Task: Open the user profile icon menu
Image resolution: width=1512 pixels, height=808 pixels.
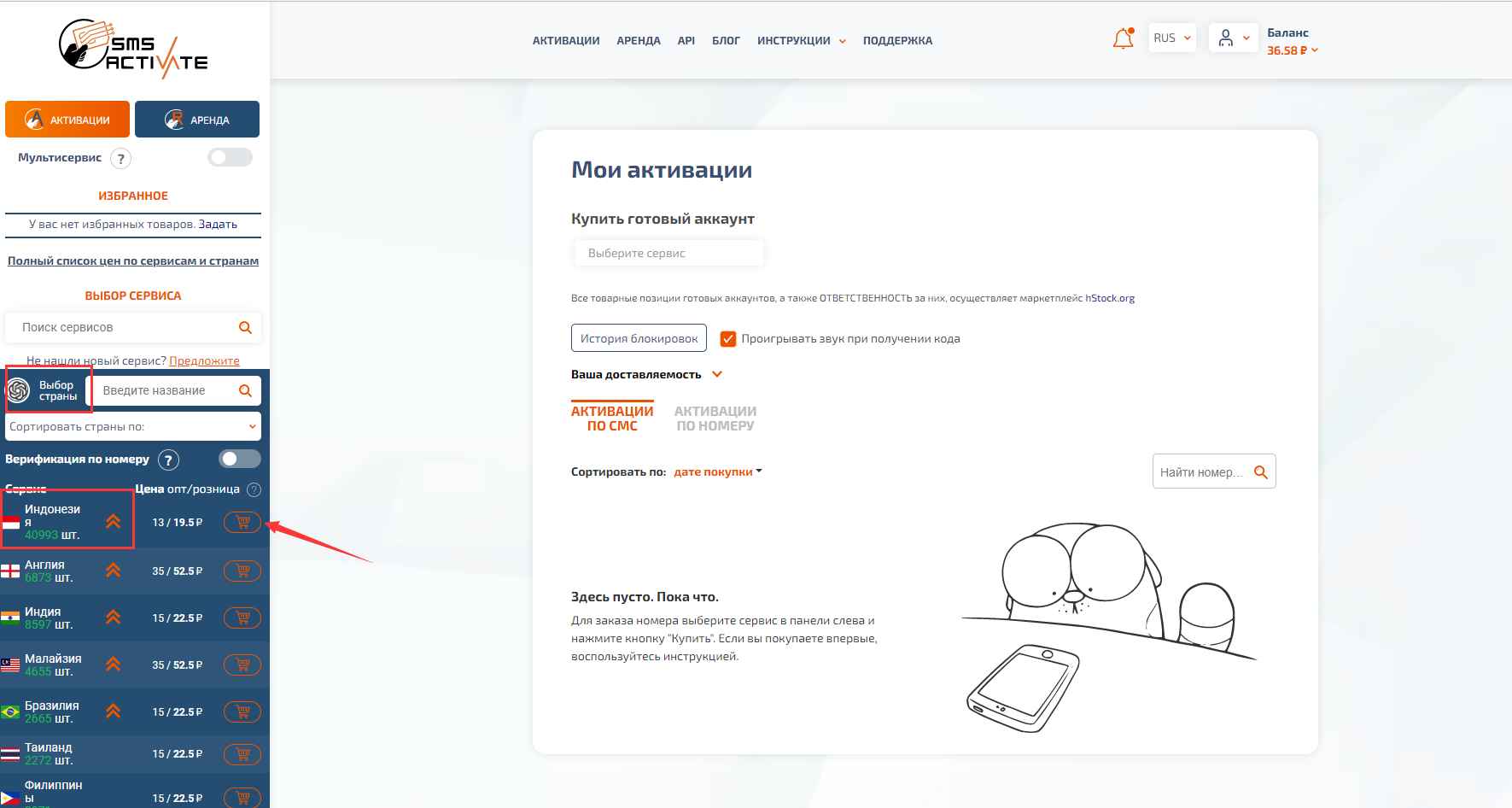Action: pyautogui.click(x=1233, y=38)
